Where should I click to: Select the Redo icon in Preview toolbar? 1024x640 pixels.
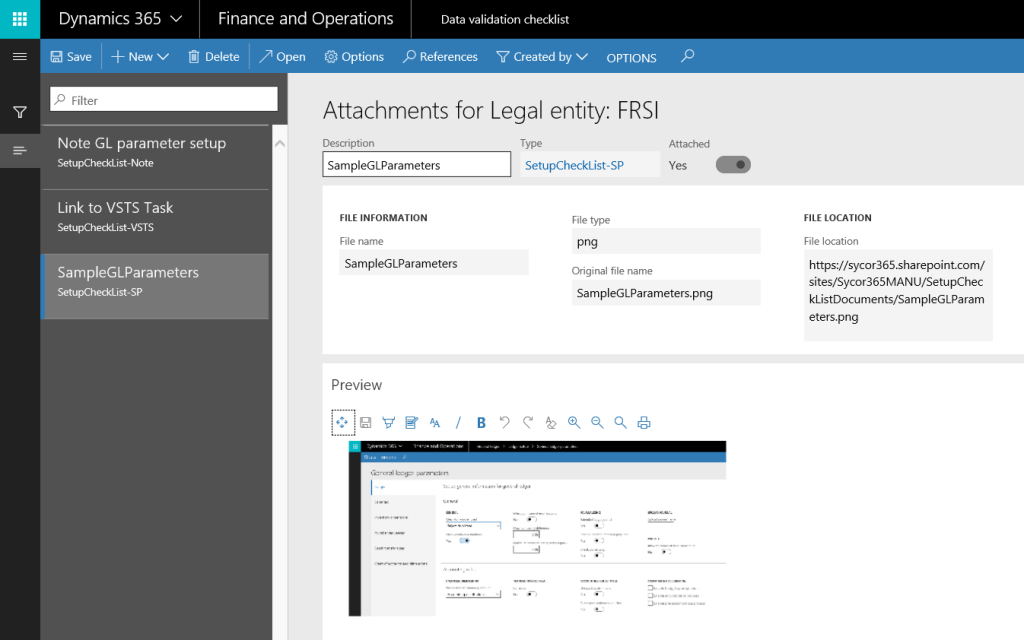(528, 422)
